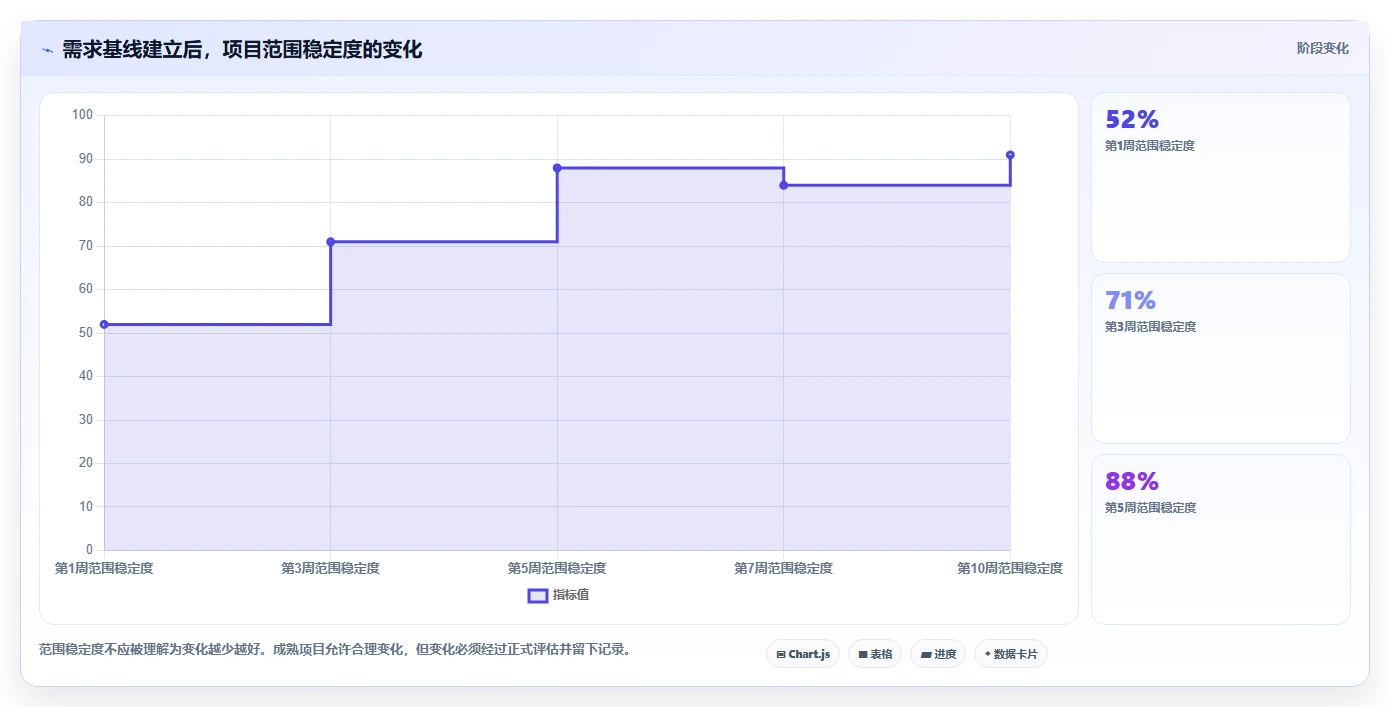Click the 阶段变化 label in the header

(x=1322, y=48)
